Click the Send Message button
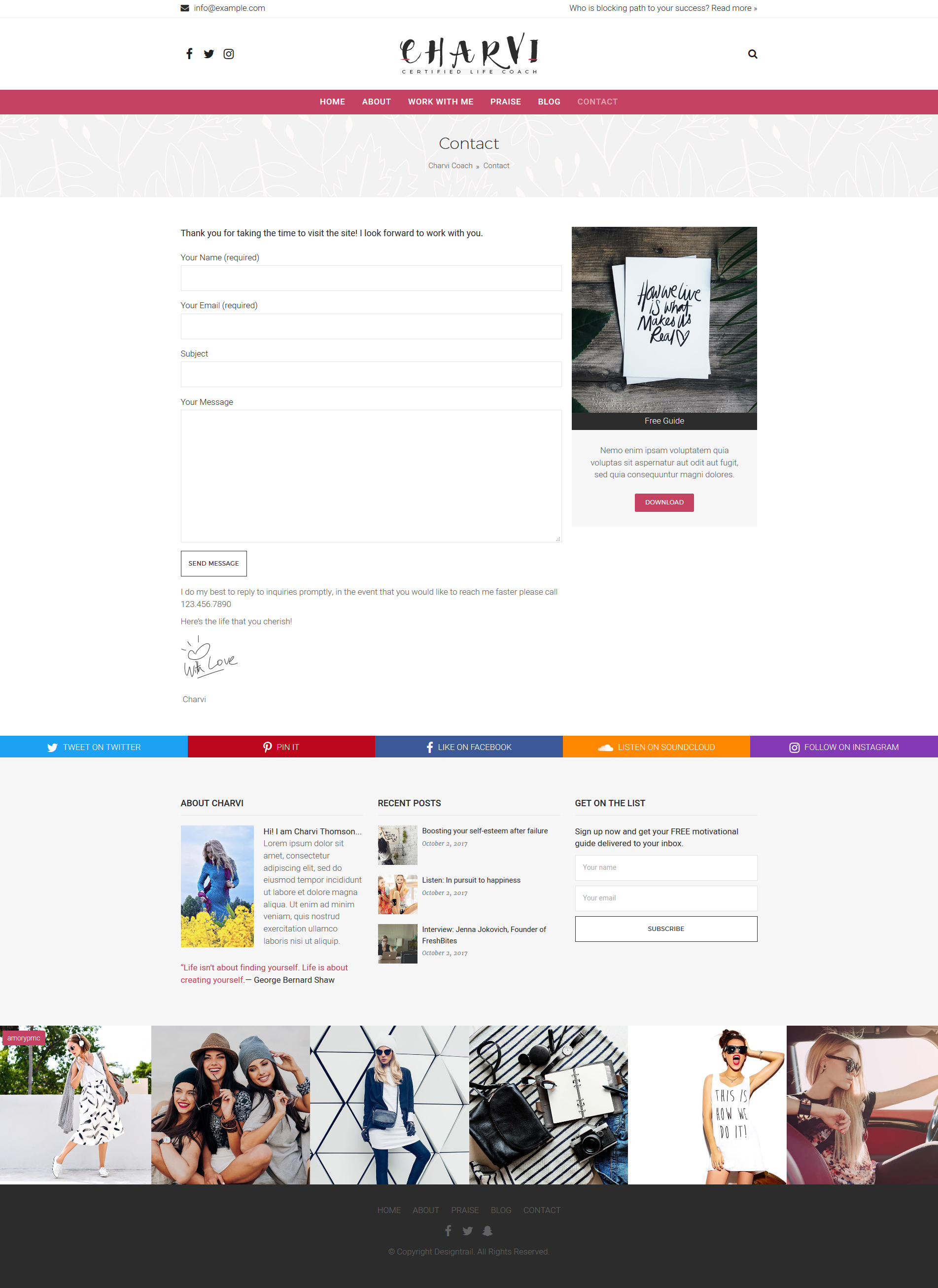The height and width of the screenshot is (1288, 938). point(213,563)
